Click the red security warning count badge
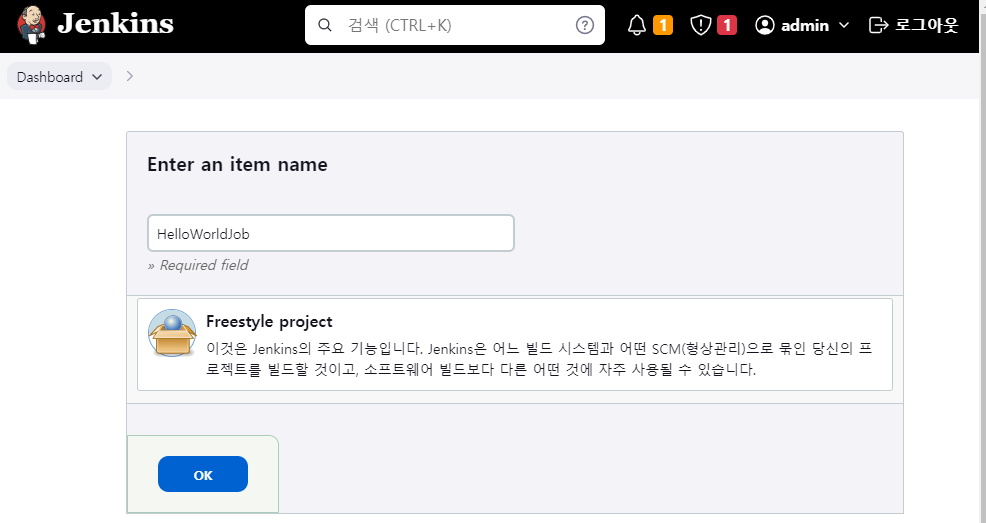Image resolution: width=986 pixels, height=523 pixels. coord(727,25)
